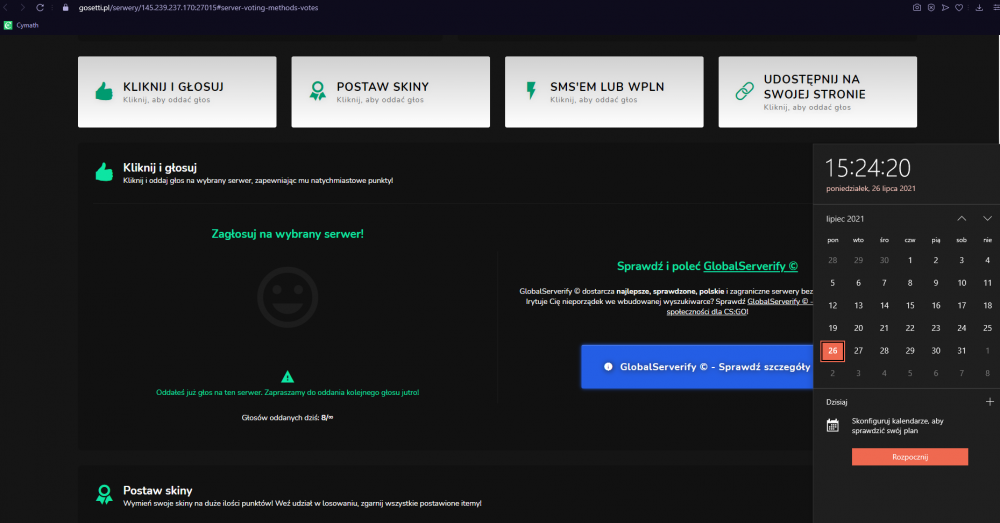Go to next month with down chevron

[987, 219]
